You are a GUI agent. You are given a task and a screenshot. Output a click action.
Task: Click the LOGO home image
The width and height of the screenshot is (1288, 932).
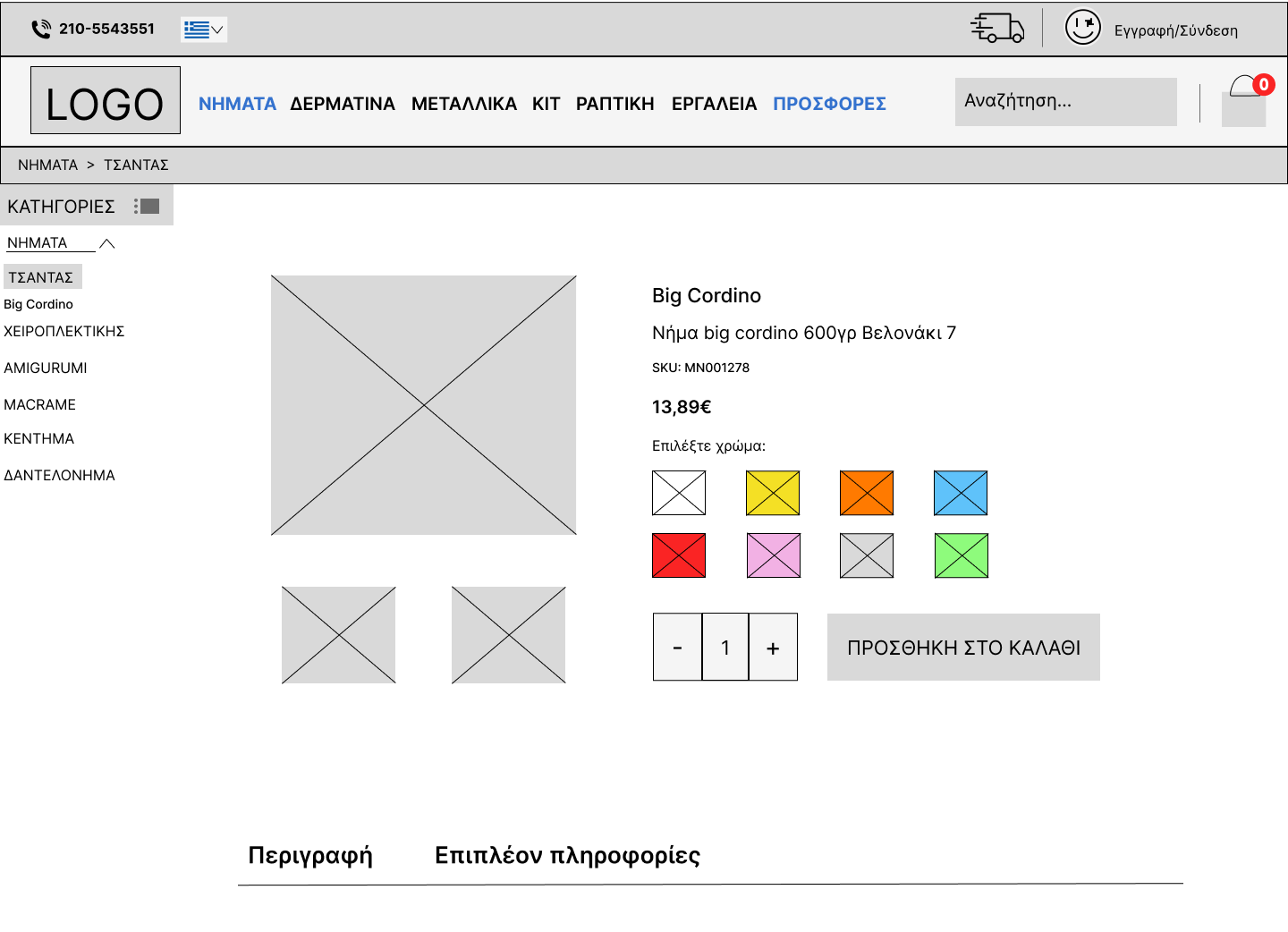click(x=106, y=100)
